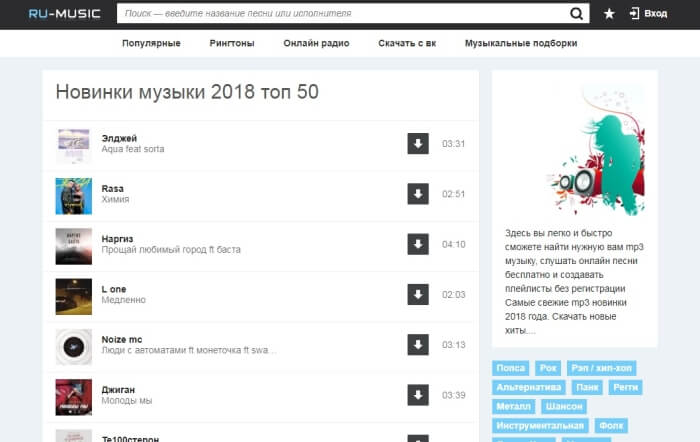Click artist name Наргиз

[x=117, y=239]
